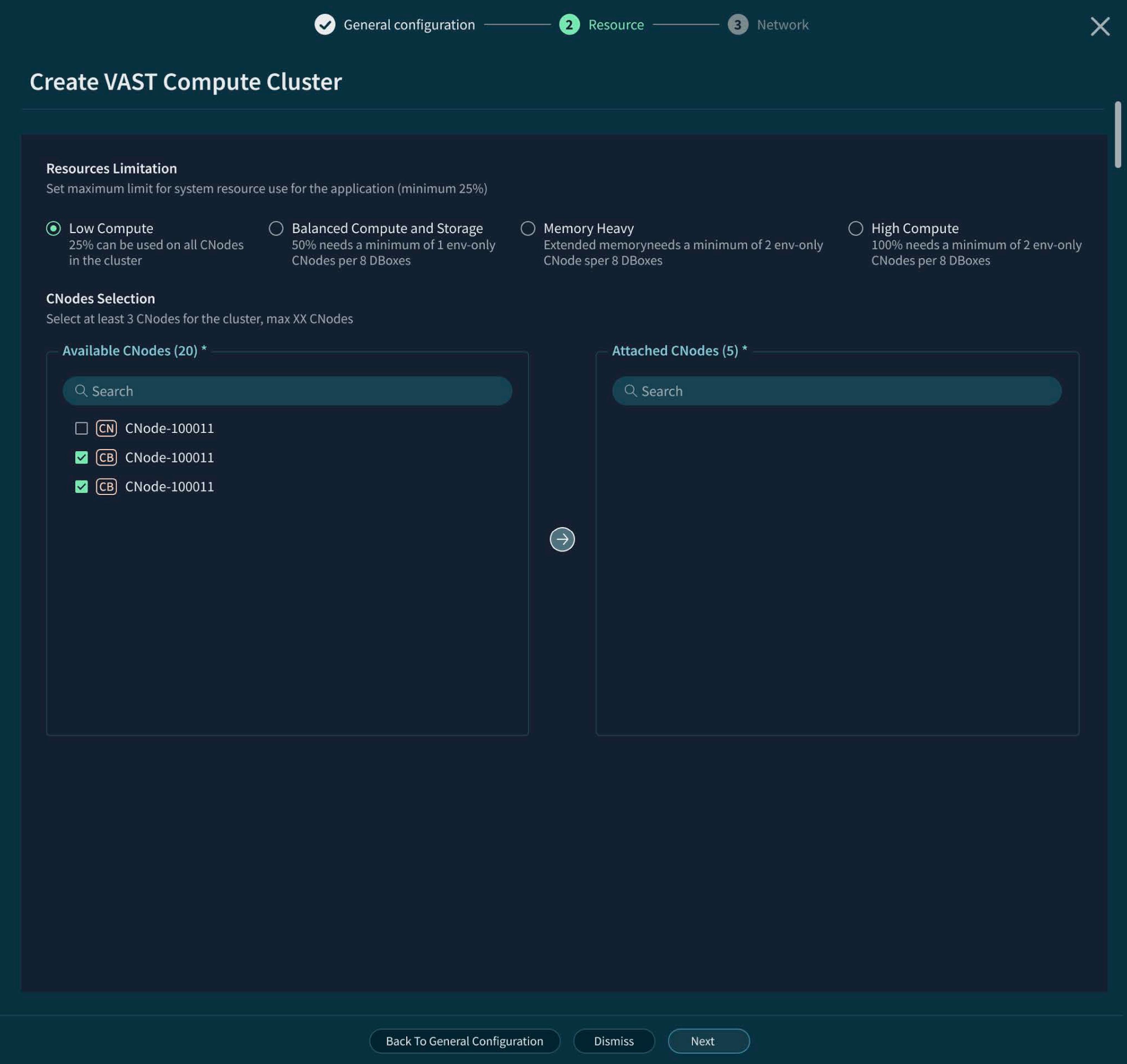
Task: Check the unchecked CN CNode-100011 checkbox
Action: point(82,428)
